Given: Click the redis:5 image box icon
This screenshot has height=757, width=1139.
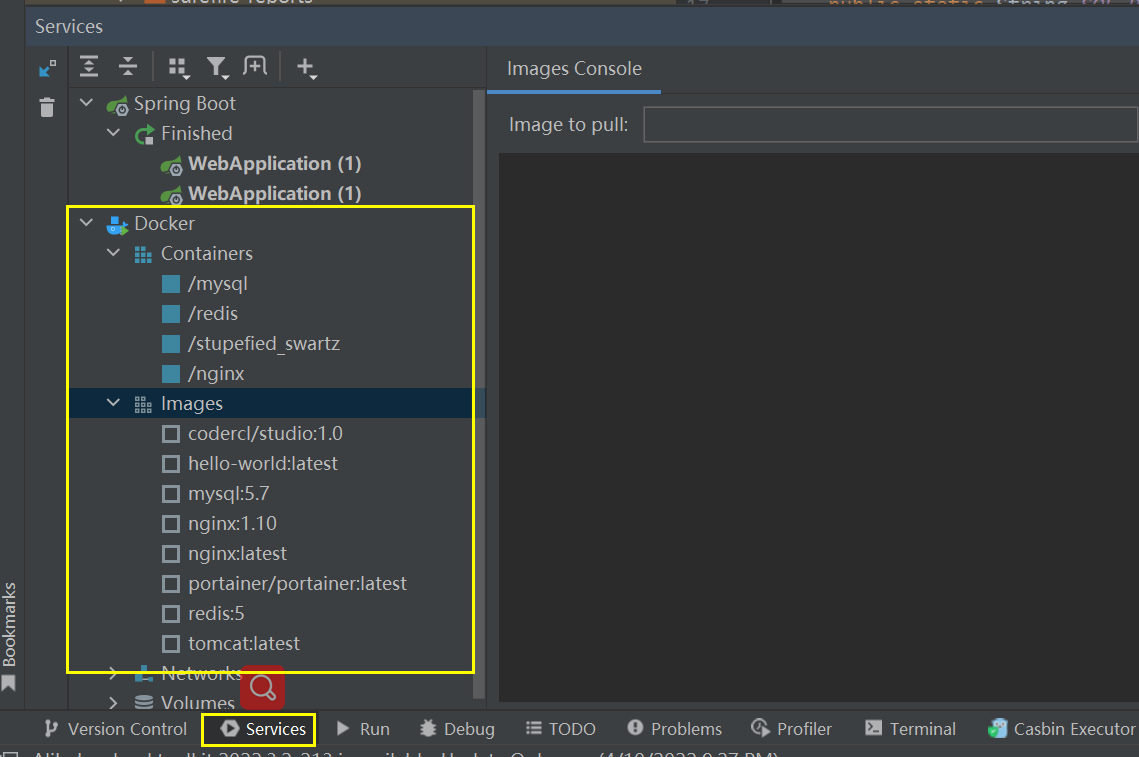Looking at the screenshot, I should click(x=171, y=614).
